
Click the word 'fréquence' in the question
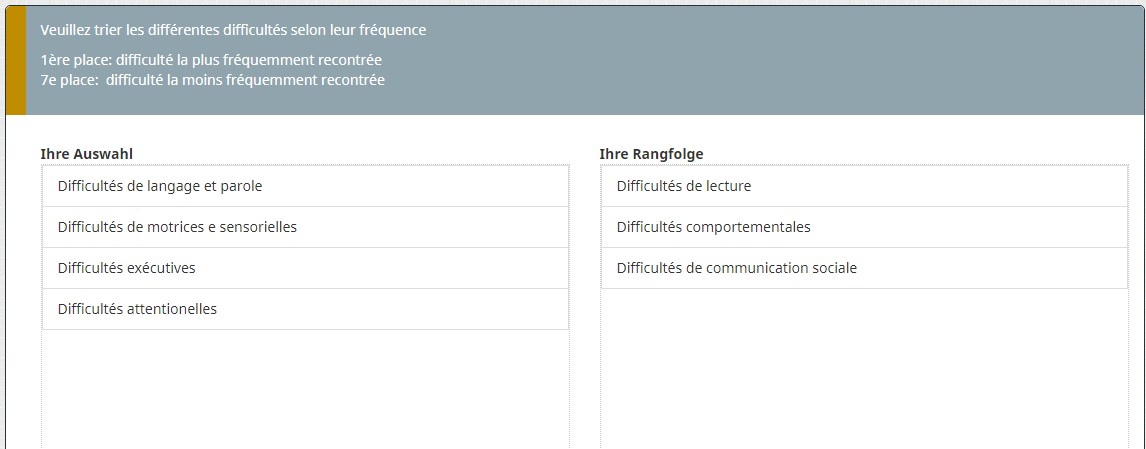[393, 30]
